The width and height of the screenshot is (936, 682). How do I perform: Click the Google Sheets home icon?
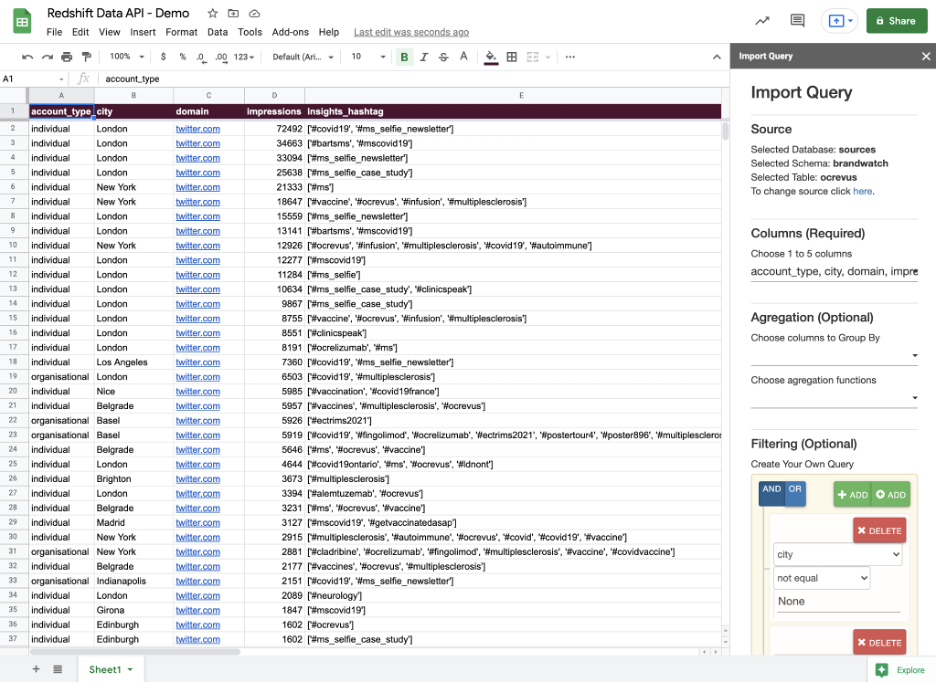22,21
